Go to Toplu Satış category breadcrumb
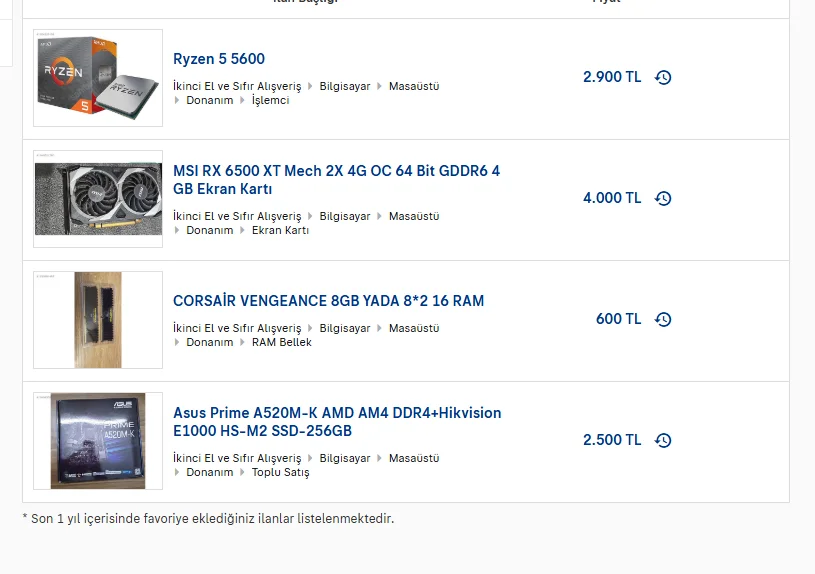This screenshot has width=815, height=574. coord(280,472)
